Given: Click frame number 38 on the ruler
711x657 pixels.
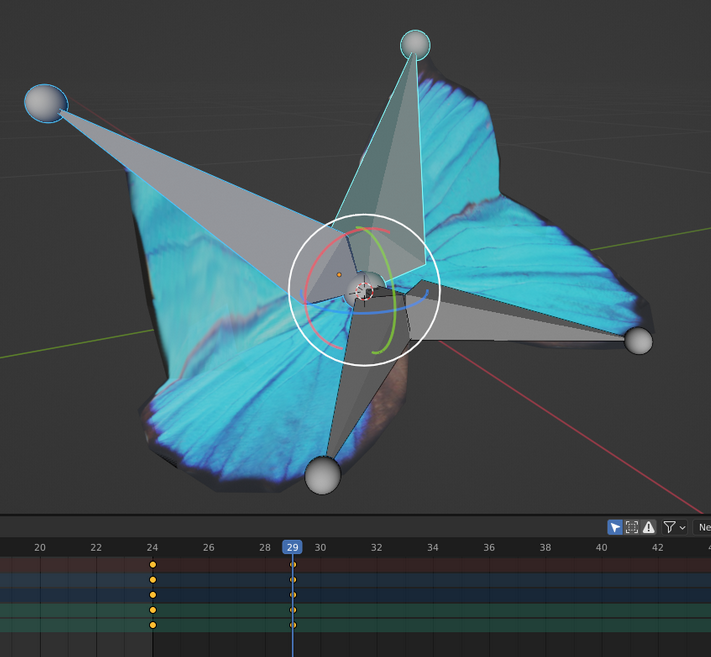Looking at the screenshot, I should pos(545,547).
